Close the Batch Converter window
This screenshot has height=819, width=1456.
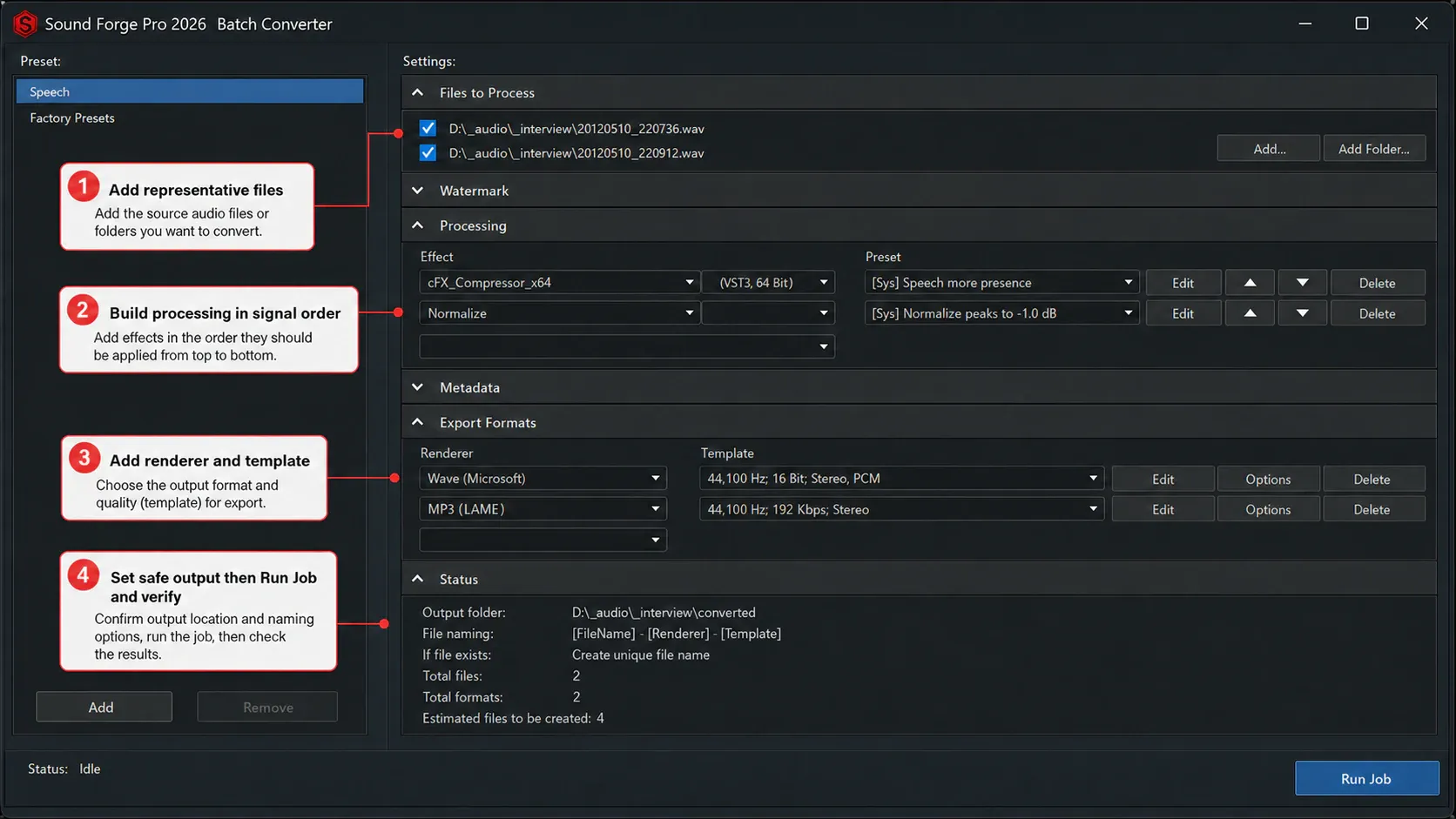(1421, 23)
